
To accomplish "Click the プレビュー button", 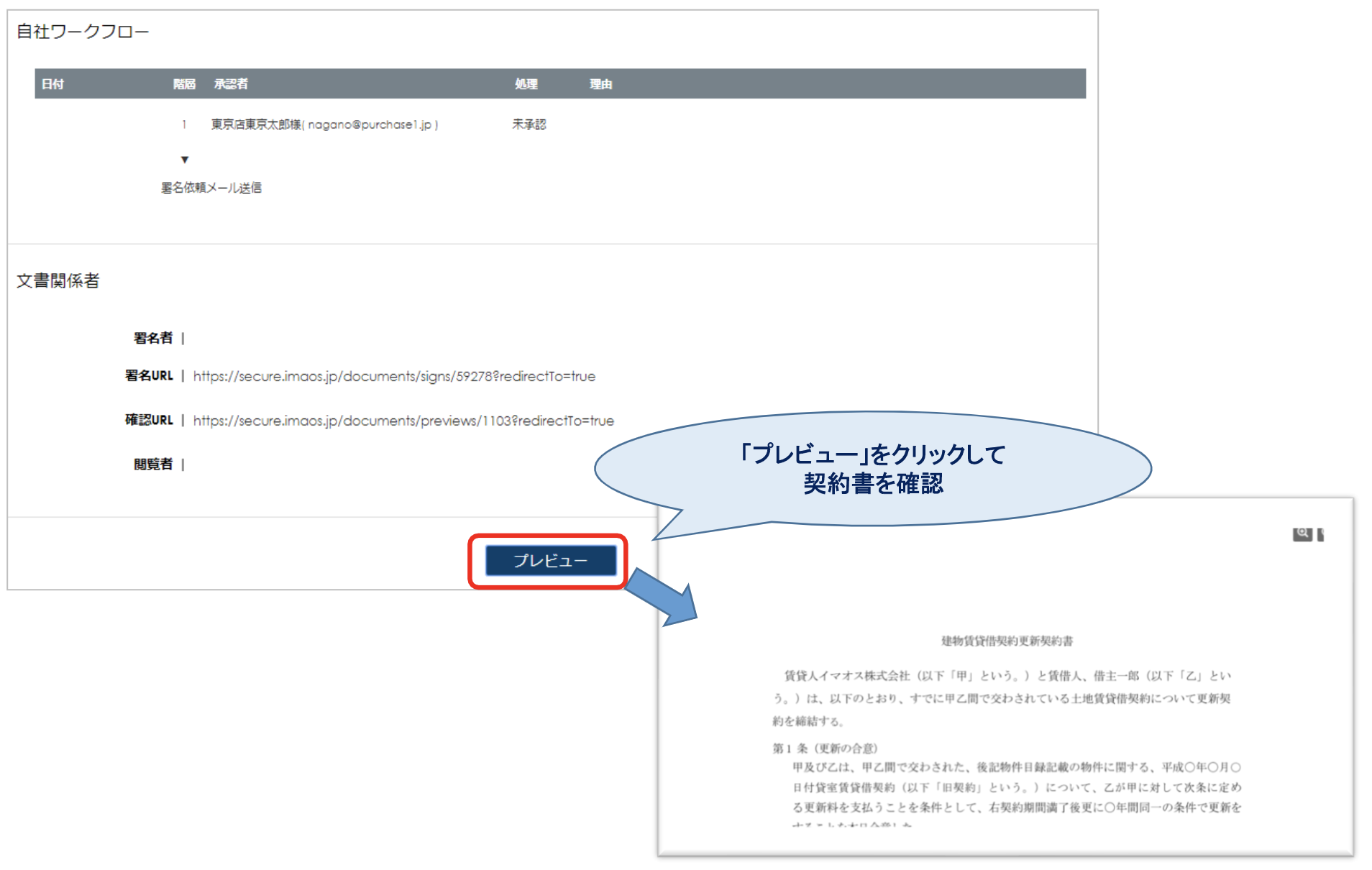I will [x=550, y=561].
